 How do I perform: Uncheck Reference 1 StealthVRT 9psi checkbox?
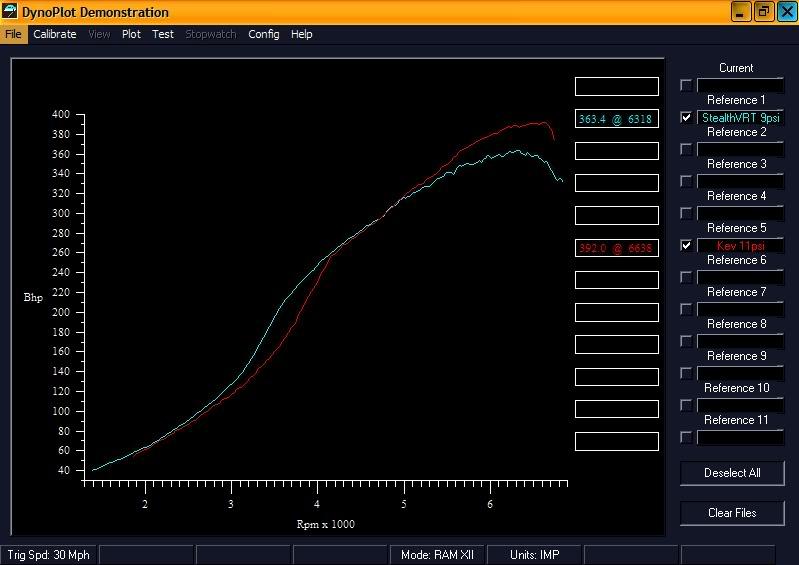(x=686, y=117)
